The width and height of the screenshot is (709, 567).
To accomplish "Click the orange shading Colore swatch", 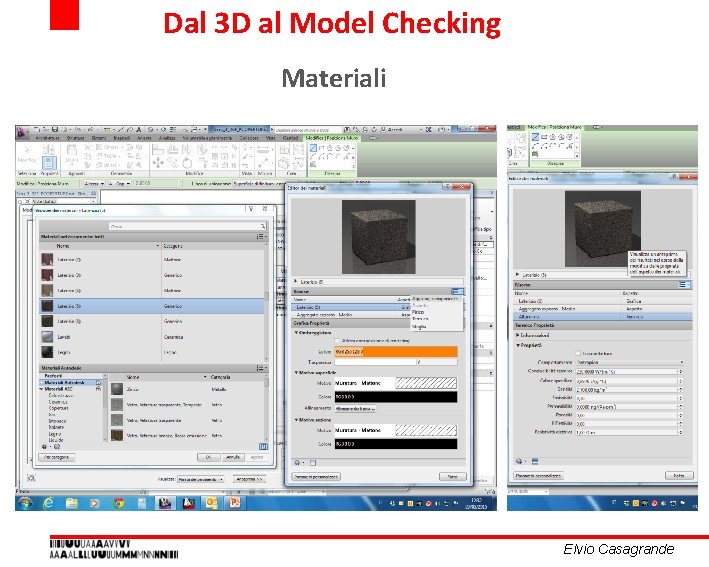I will pyautogui.click(x=396, y=352).
